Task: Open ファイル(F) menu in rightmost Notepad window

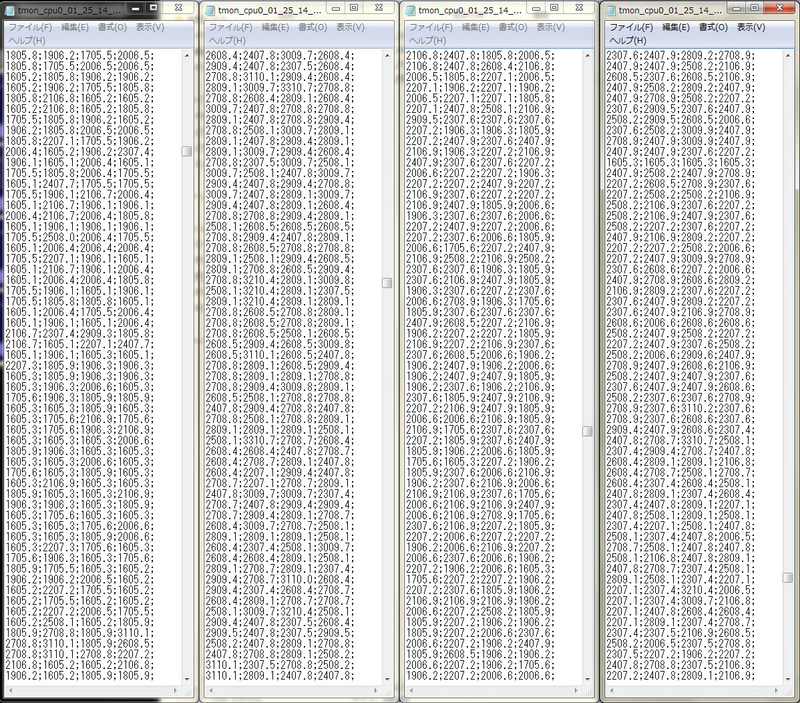Action: [x=632, y=27]
